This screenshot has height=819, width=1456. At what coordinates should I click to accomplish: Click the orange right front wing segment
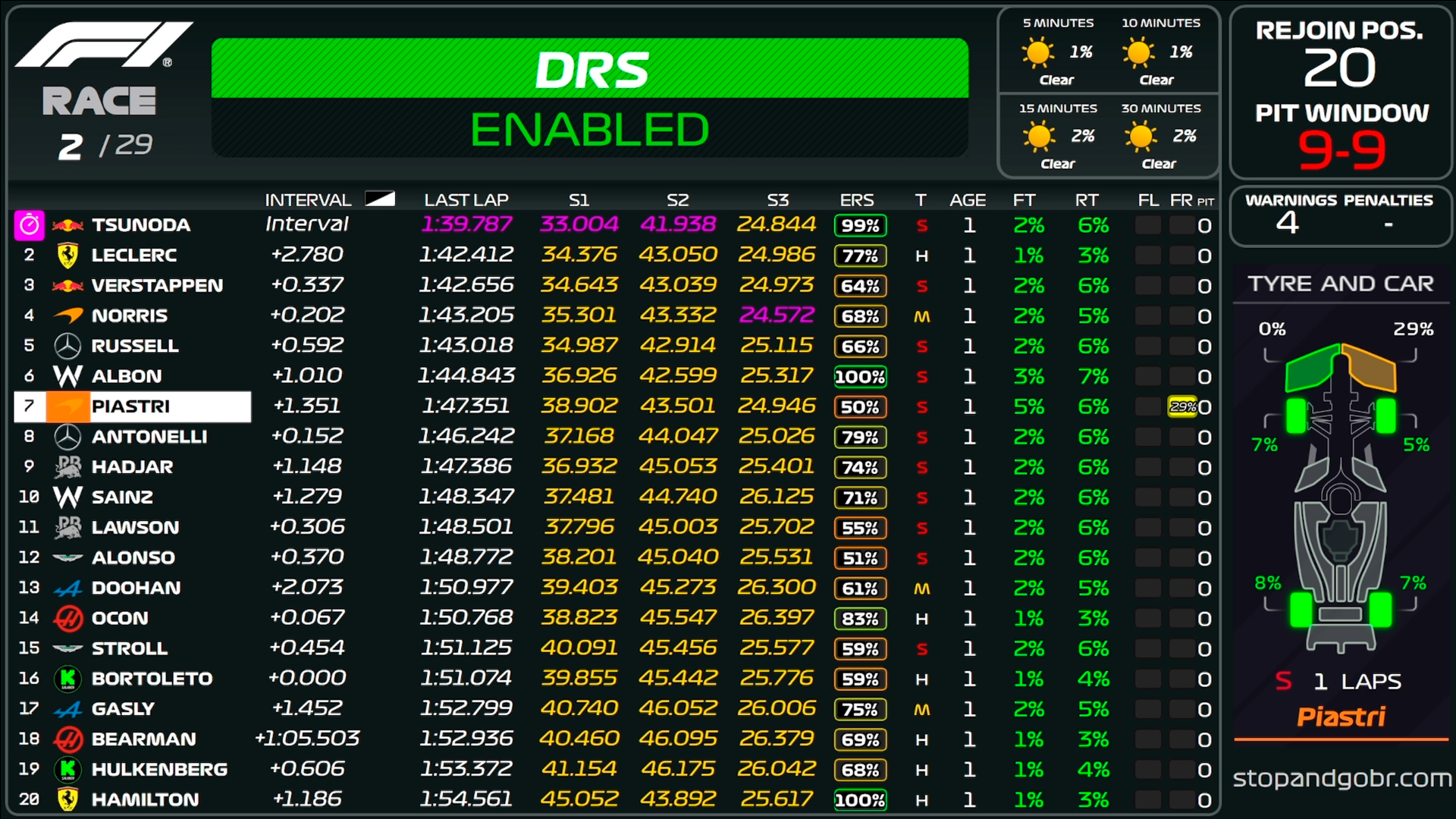[x=1369, y=369]
